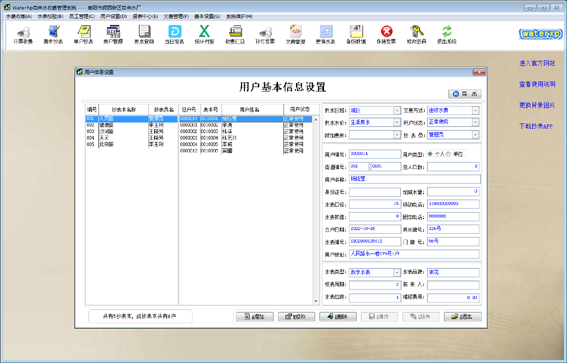Screen dimensions: 567x363
Task: Open the 系统维护(H) menu
Action: (x=239, y=16)
